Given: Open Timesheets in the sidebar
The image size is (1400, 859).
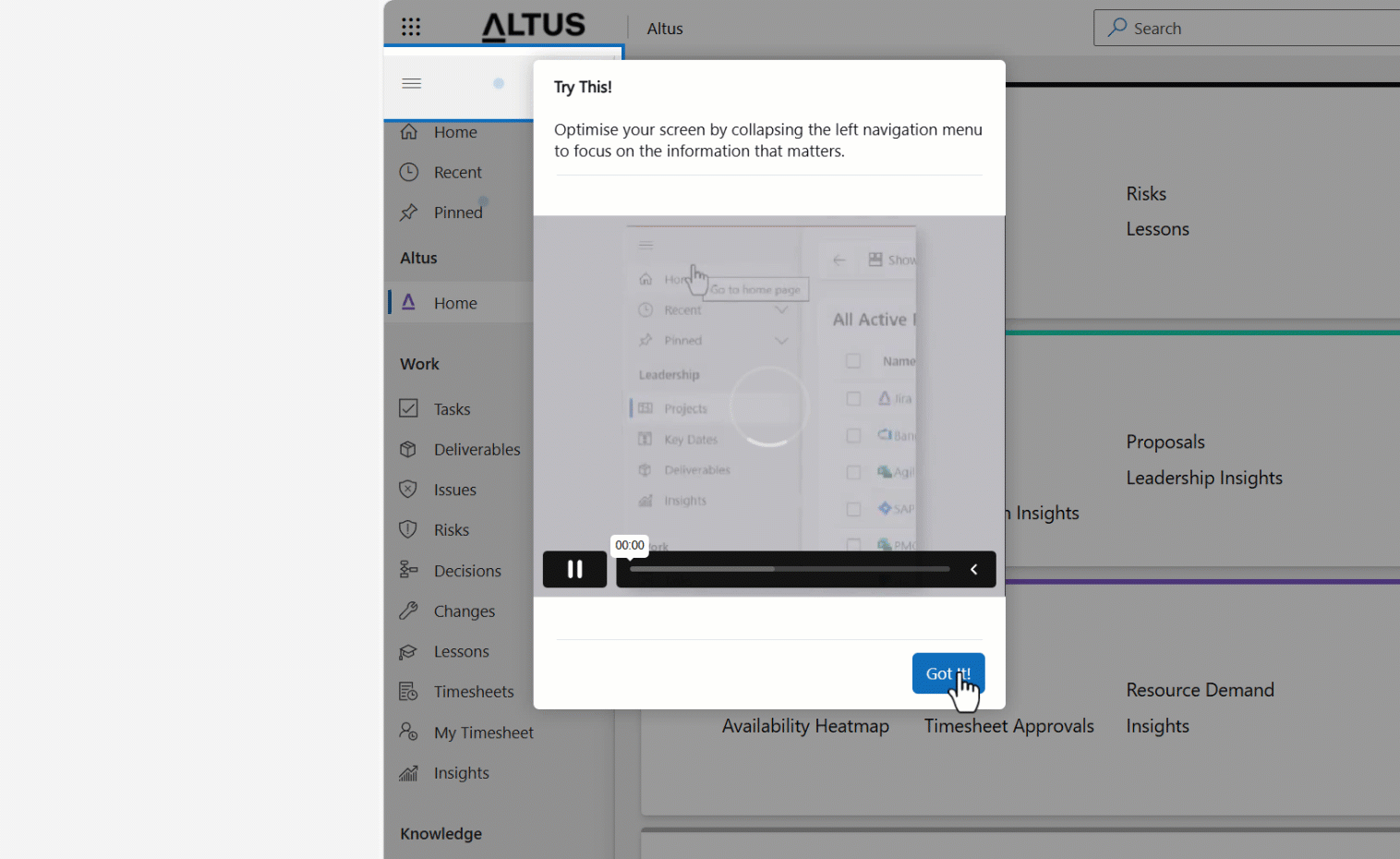Looking at the screenshot, I should 474,692.
